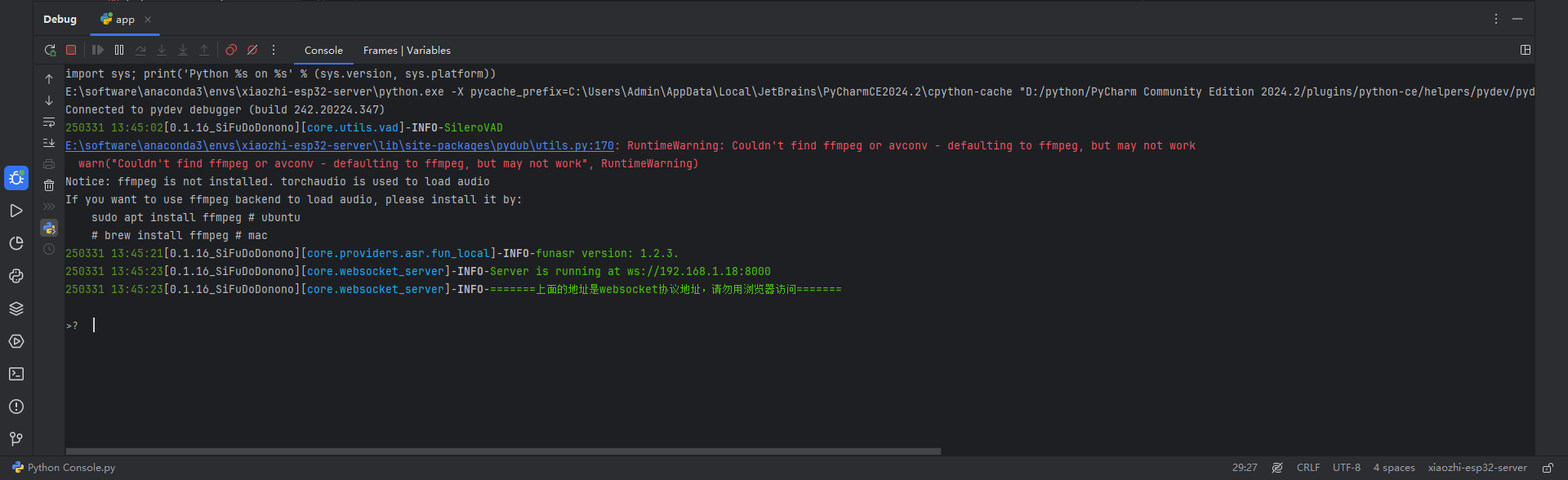Toggle soft-wrap in console output

click(x=49, y=122)
